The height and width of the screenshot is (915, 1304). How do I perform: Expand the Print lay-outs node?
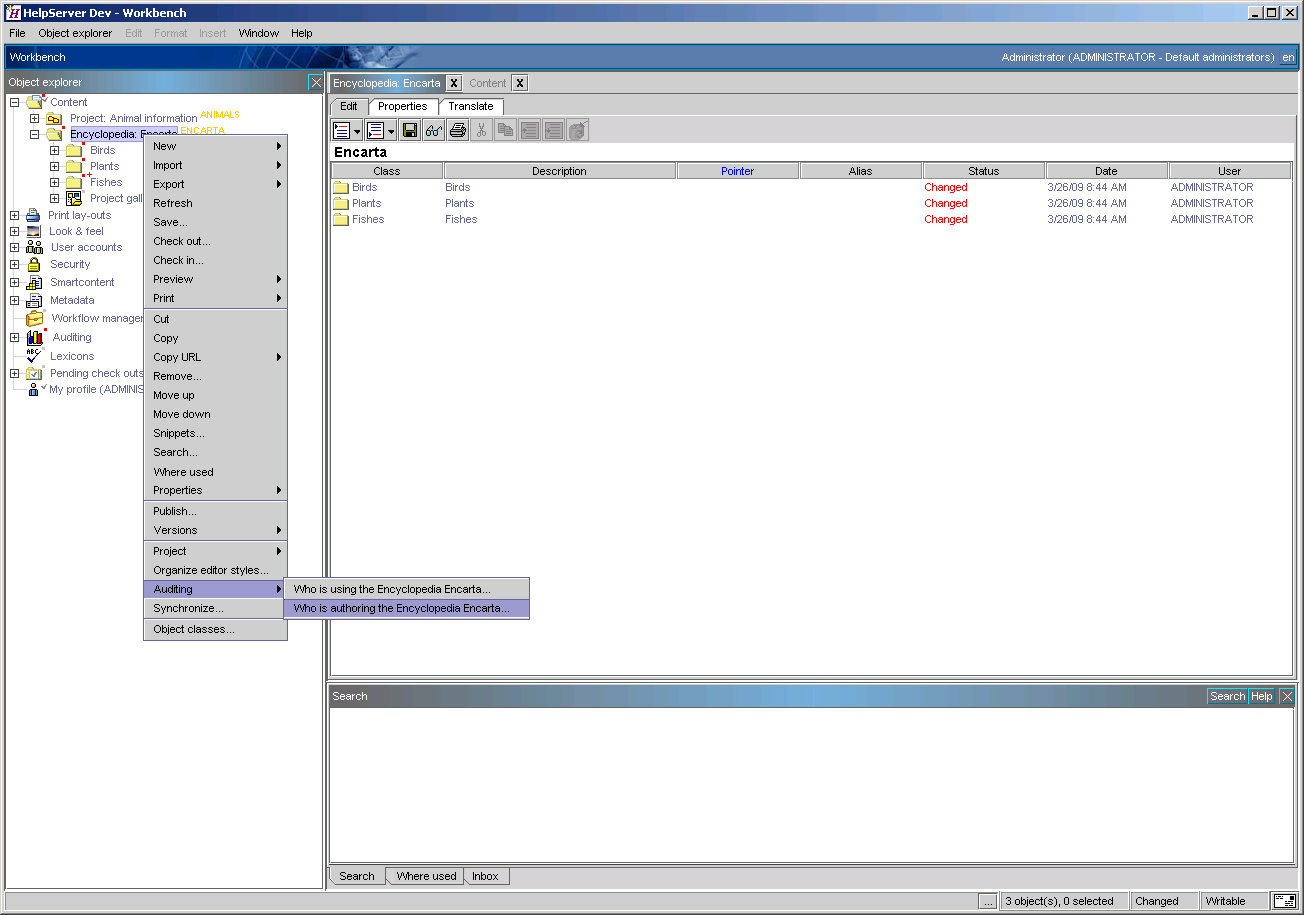15,215
